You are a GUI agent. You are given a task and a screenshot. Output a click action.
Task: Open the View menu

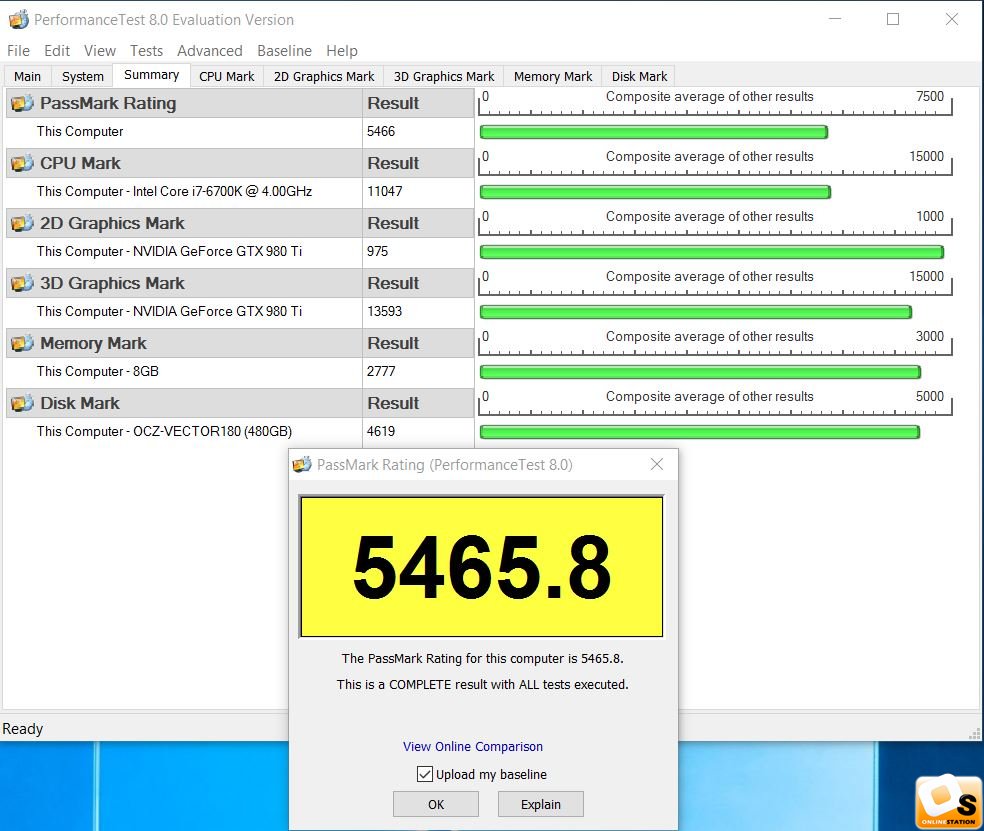(x=100, y=51)
